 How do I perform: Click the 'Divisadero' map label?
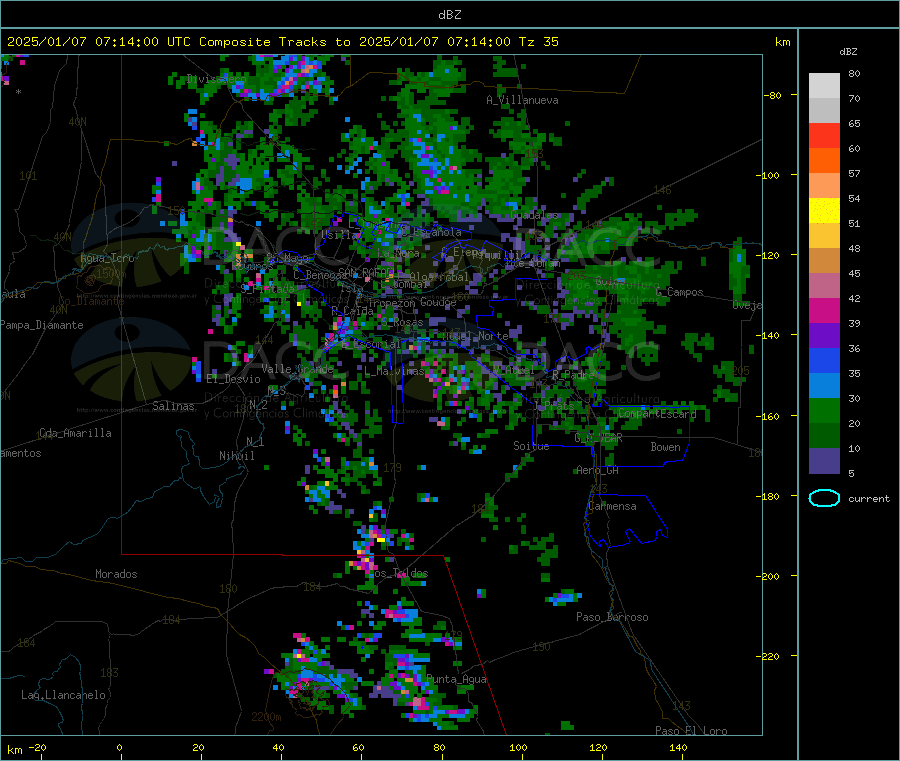pyautogui.click(x=216, y=79)
